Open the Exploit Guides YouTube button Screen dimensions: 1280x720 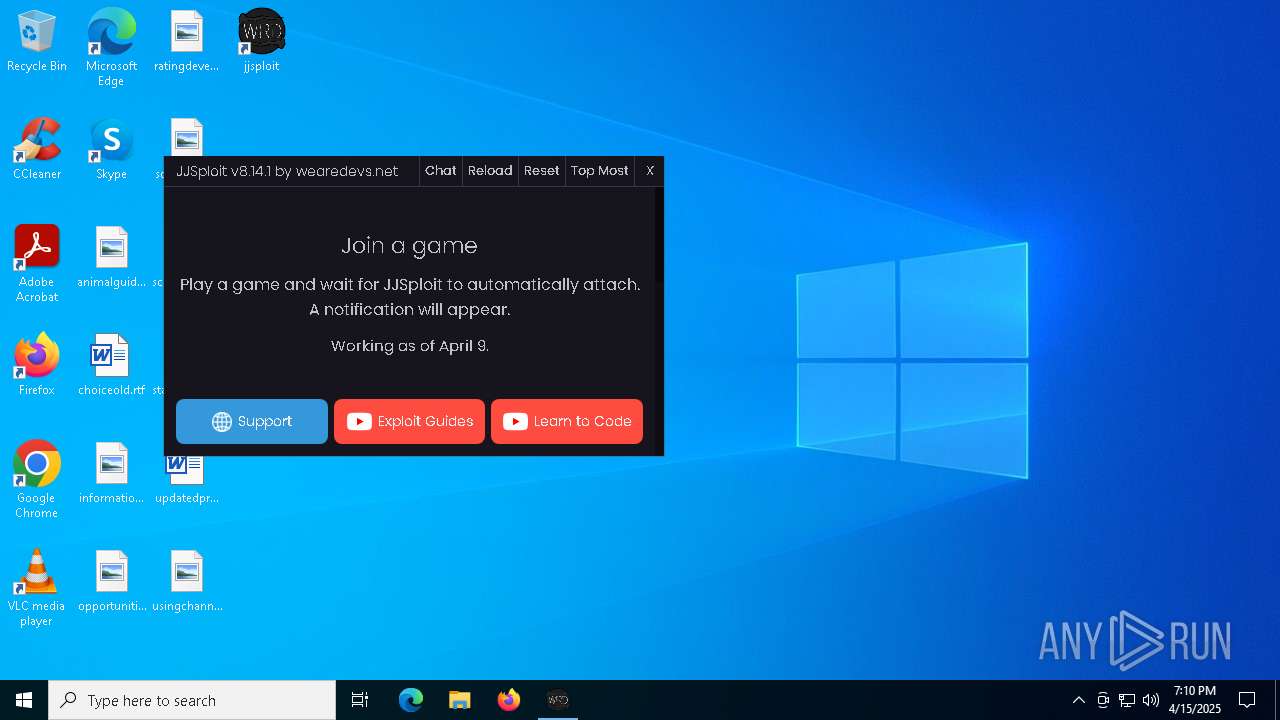click(410, 421)
